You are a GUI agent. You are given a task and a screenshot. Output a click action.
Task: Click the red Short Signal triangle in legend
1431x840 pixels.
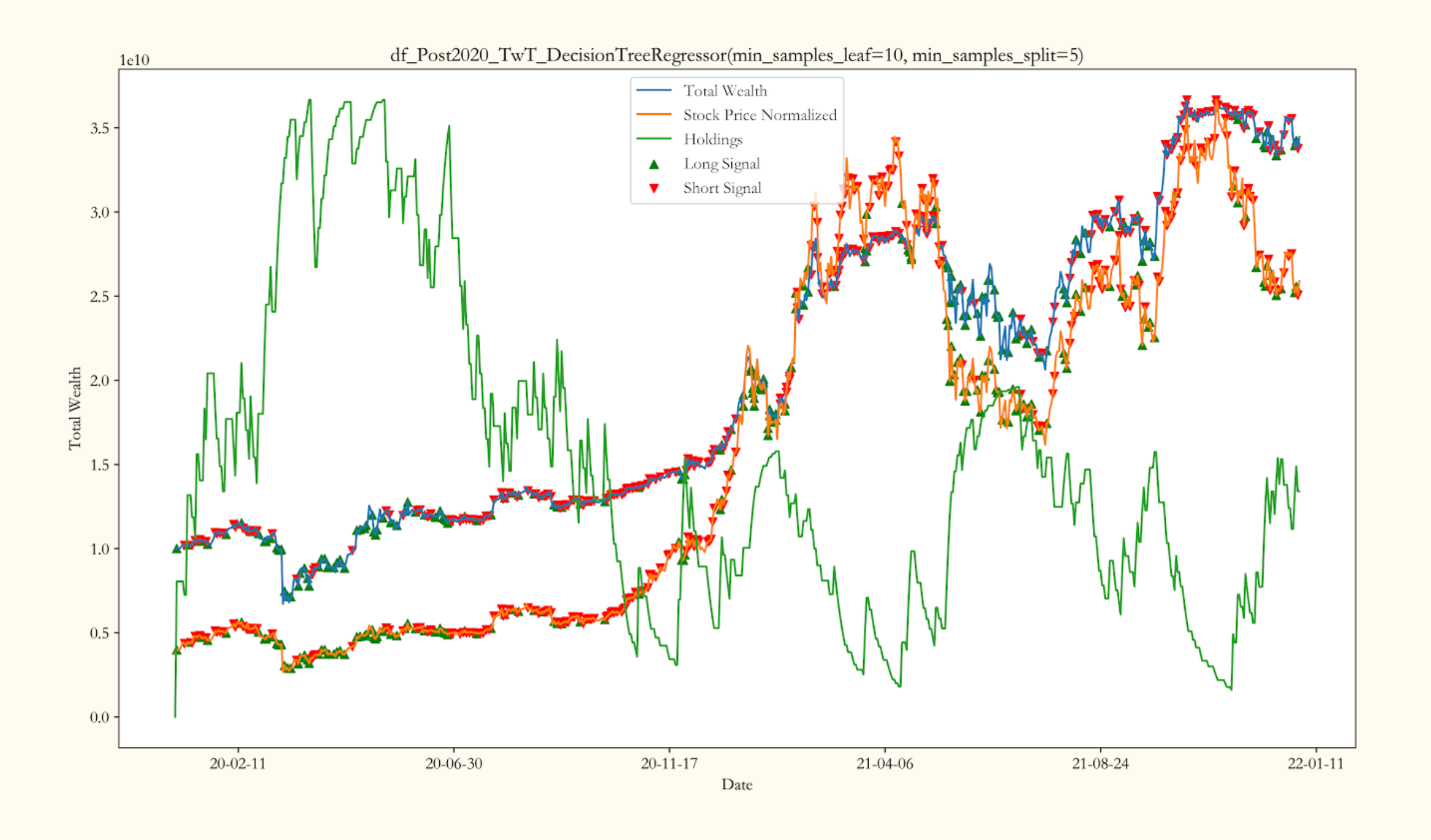[x=654, y=189]
